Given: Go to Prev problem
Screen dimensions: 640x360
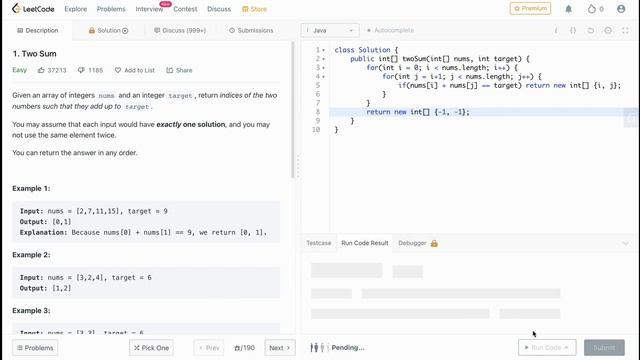Looking at the screenshot, I should 209,348.
